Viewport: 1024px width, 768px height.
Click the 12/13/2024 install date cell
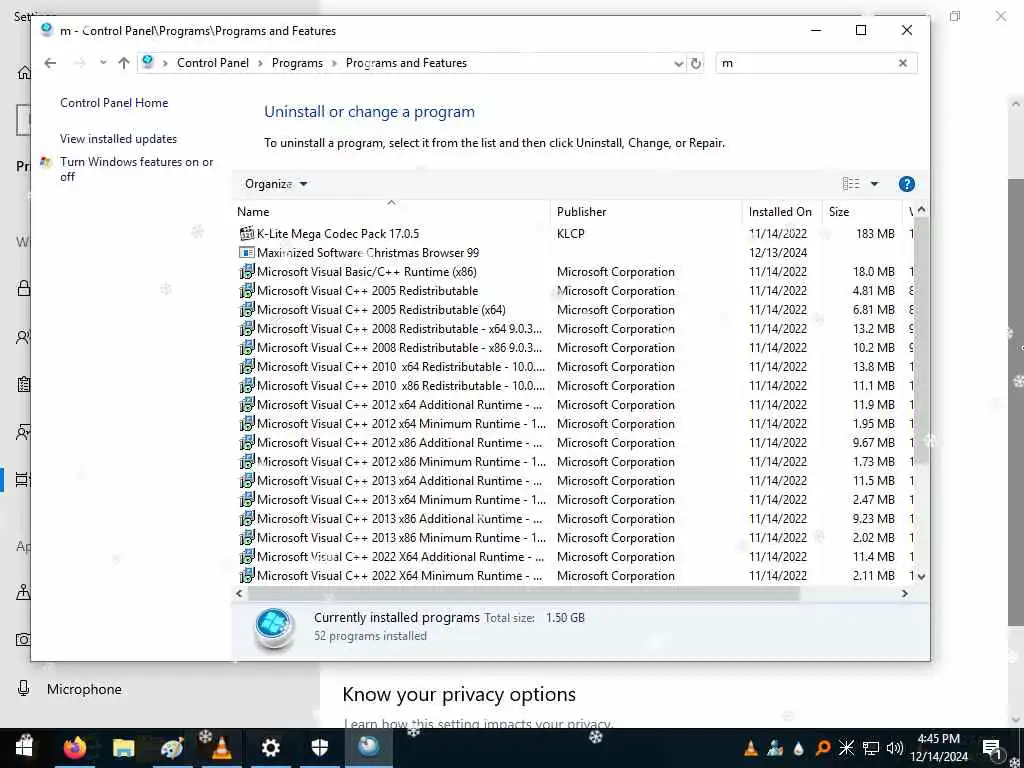(778, 253)
